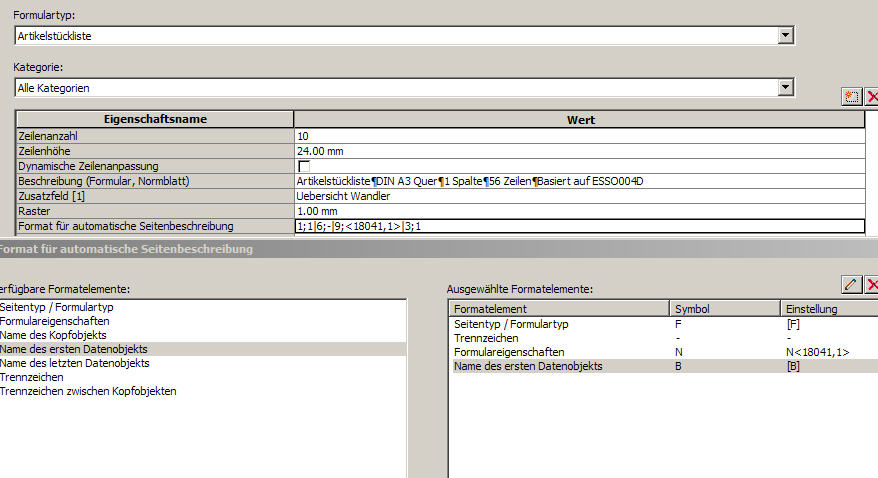Select Name des ersten Datenobjekts in available list
This screenshot has width=878, height=478.
[x=203, y=349]
